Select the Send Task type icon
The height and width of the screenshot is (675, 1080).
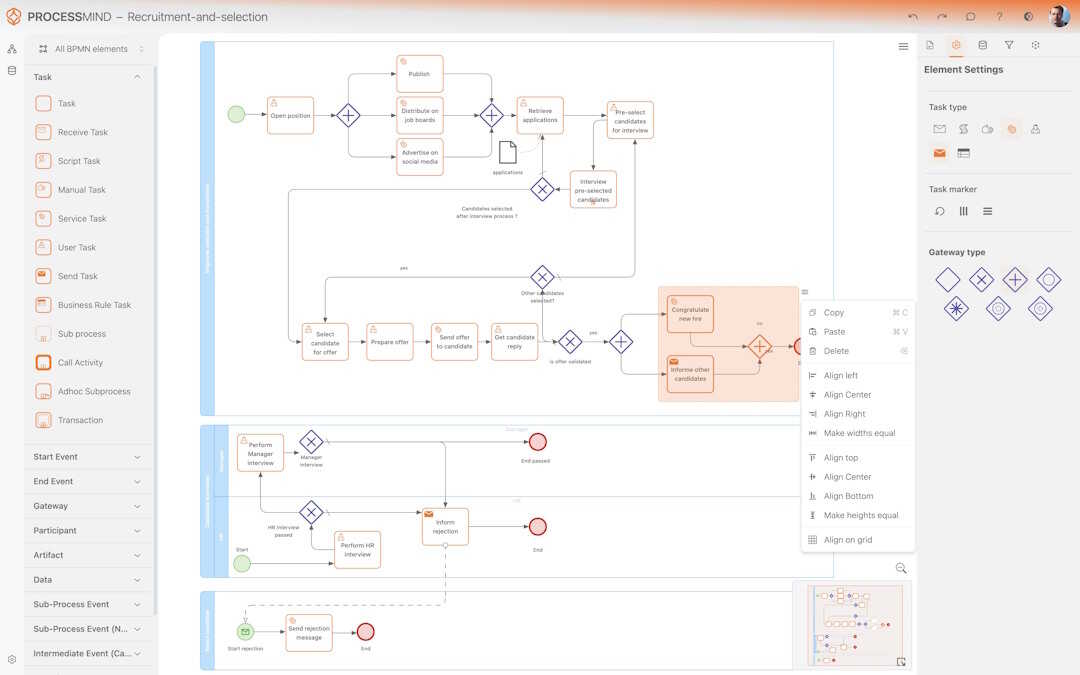tap(939, 152)
